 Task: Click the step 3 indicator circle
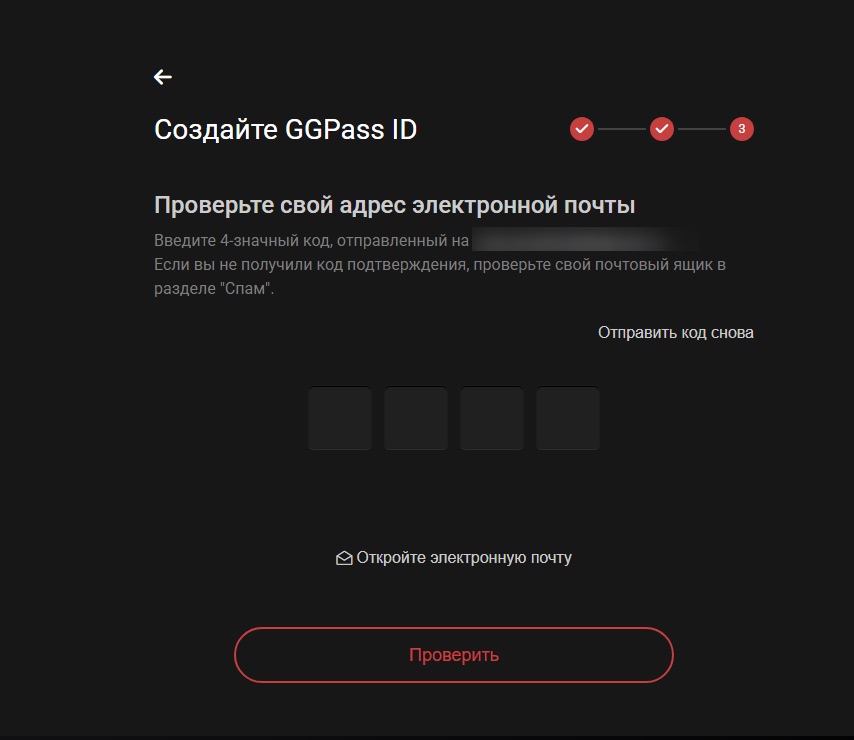click(741, 129)
